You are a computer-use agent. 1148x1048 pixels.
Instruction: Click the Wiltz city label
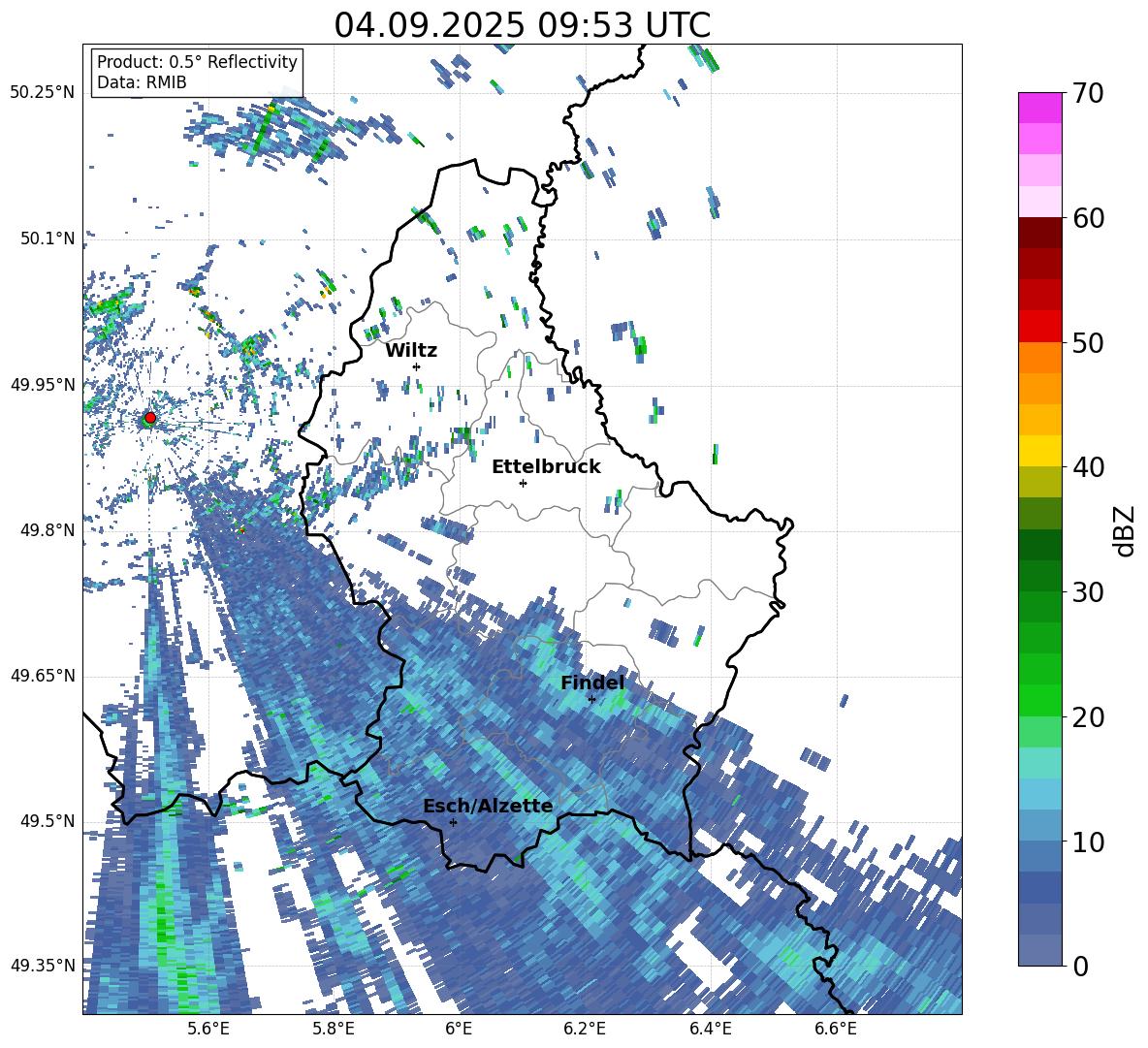(411, 351)
